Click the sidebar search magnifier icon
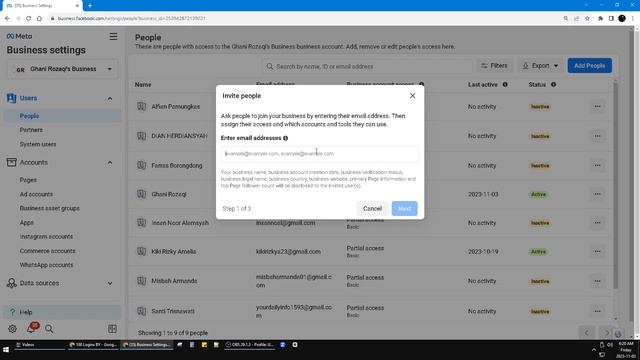640x360 pixels. (x=49, y=329)
